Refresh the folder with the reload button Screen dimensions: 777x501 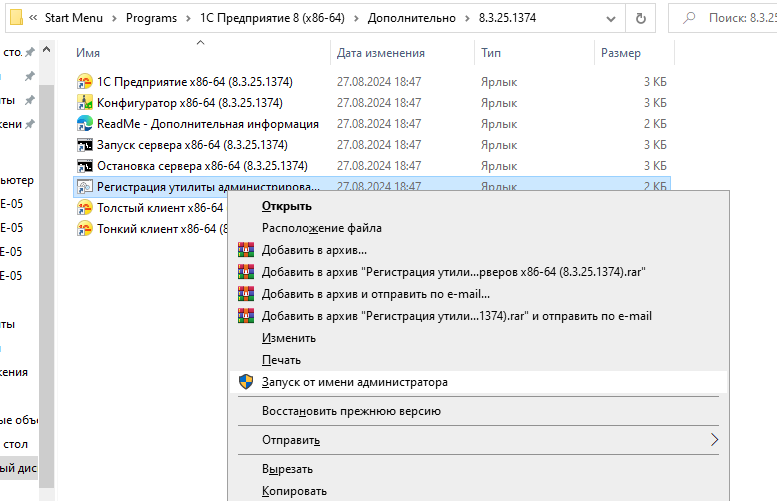click(x=641, y=18)
